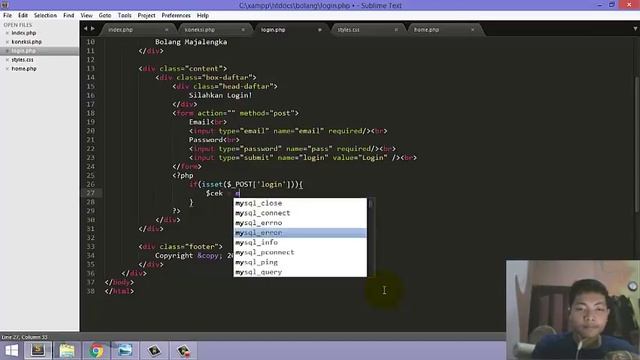Click the tab scroll left arrow

(x=85, y=29)
